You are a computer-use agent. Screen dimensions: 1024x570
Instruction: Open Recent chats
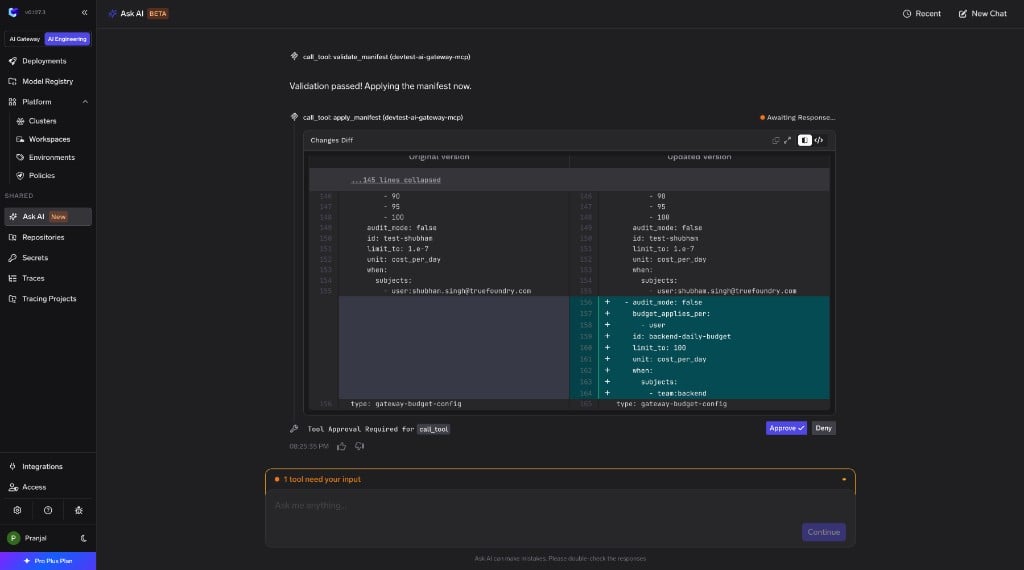point(921,14)
